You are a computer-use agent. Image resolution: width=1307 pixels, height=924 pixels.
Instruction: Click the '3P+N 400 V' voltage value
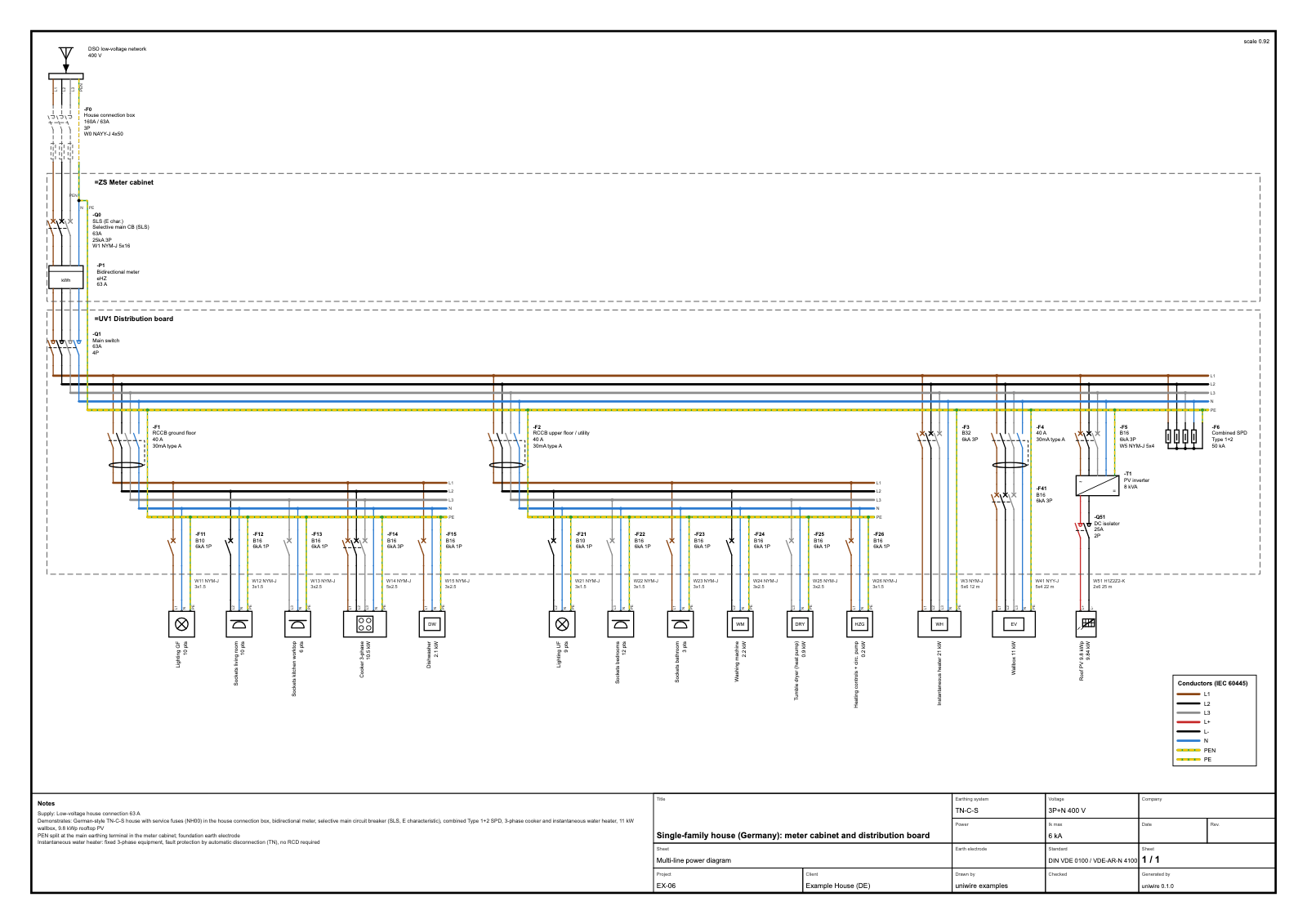(x=1067, y=810)
